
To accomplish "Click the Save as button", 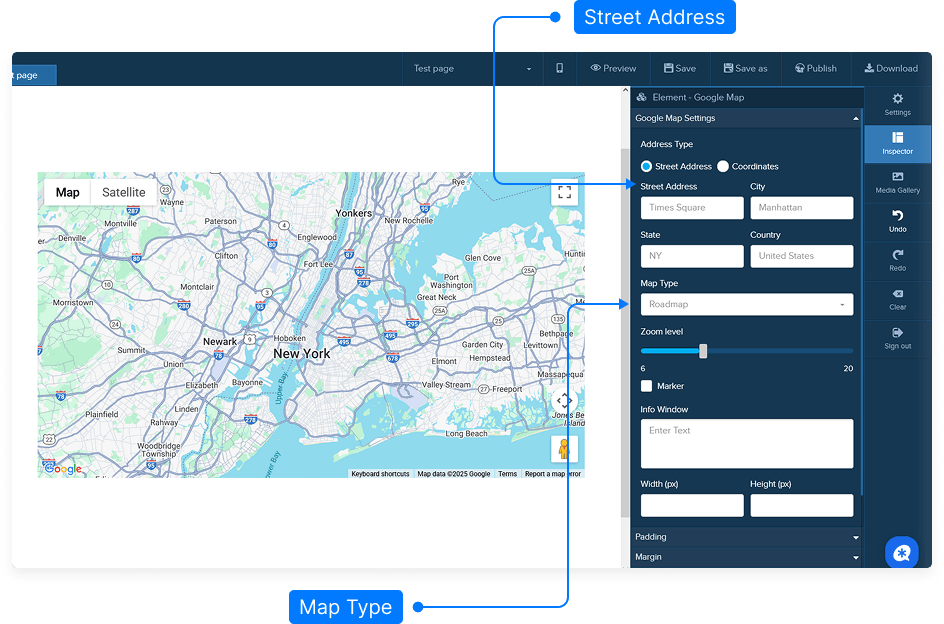I will tap(744, 68).
